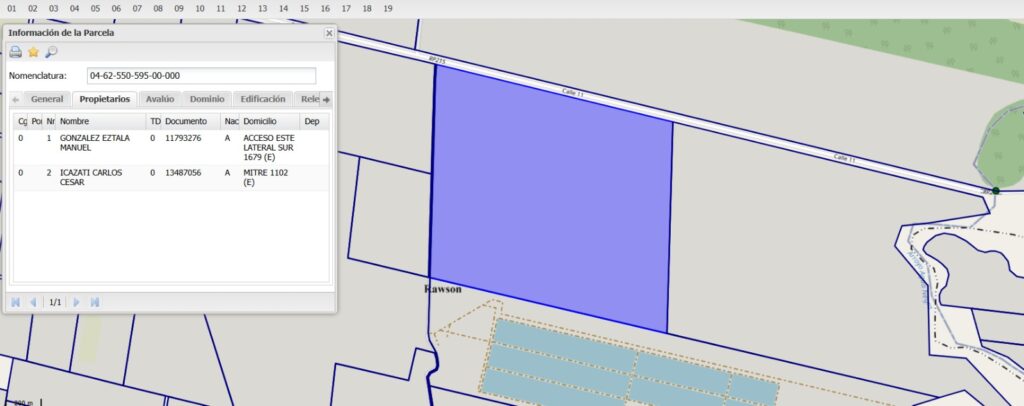Click department number 12 in top bar

tap(242, 8)
